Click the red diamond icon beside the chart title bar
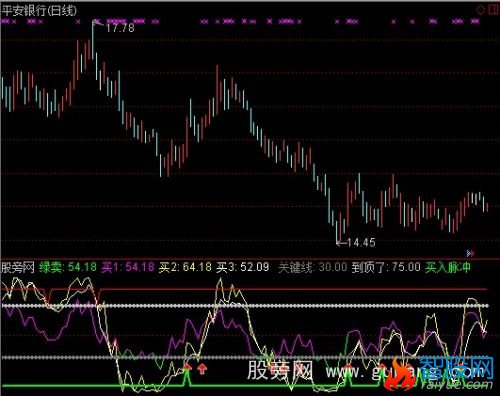Screen dimensions: 500x396 point(481,10)
